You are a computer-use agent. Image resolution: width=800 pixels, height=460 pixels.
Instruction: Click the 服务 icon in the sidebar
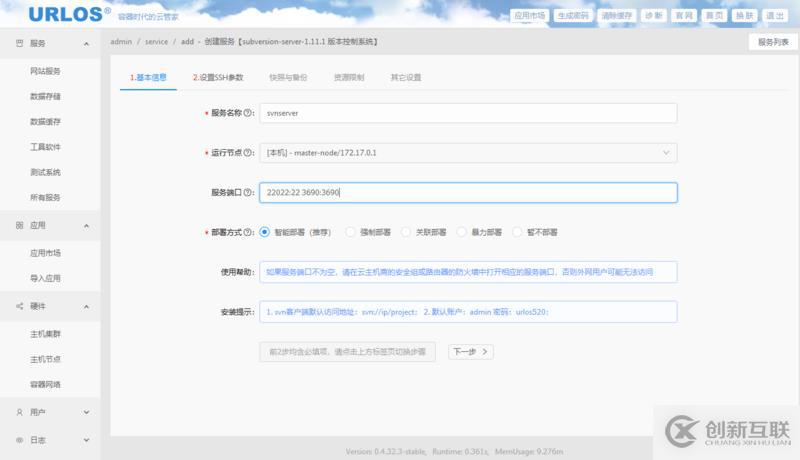19,44
